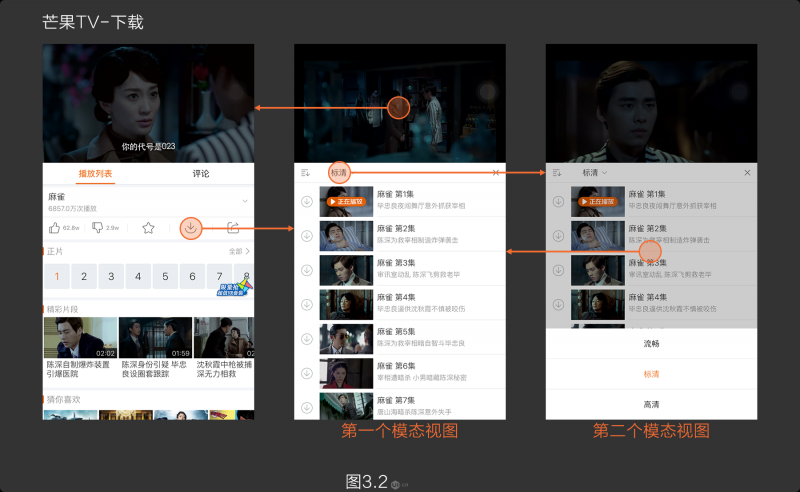Tap the 精彩片段 section heading
The height and width of the screenshot is (492, 800).
pos(63,309)
